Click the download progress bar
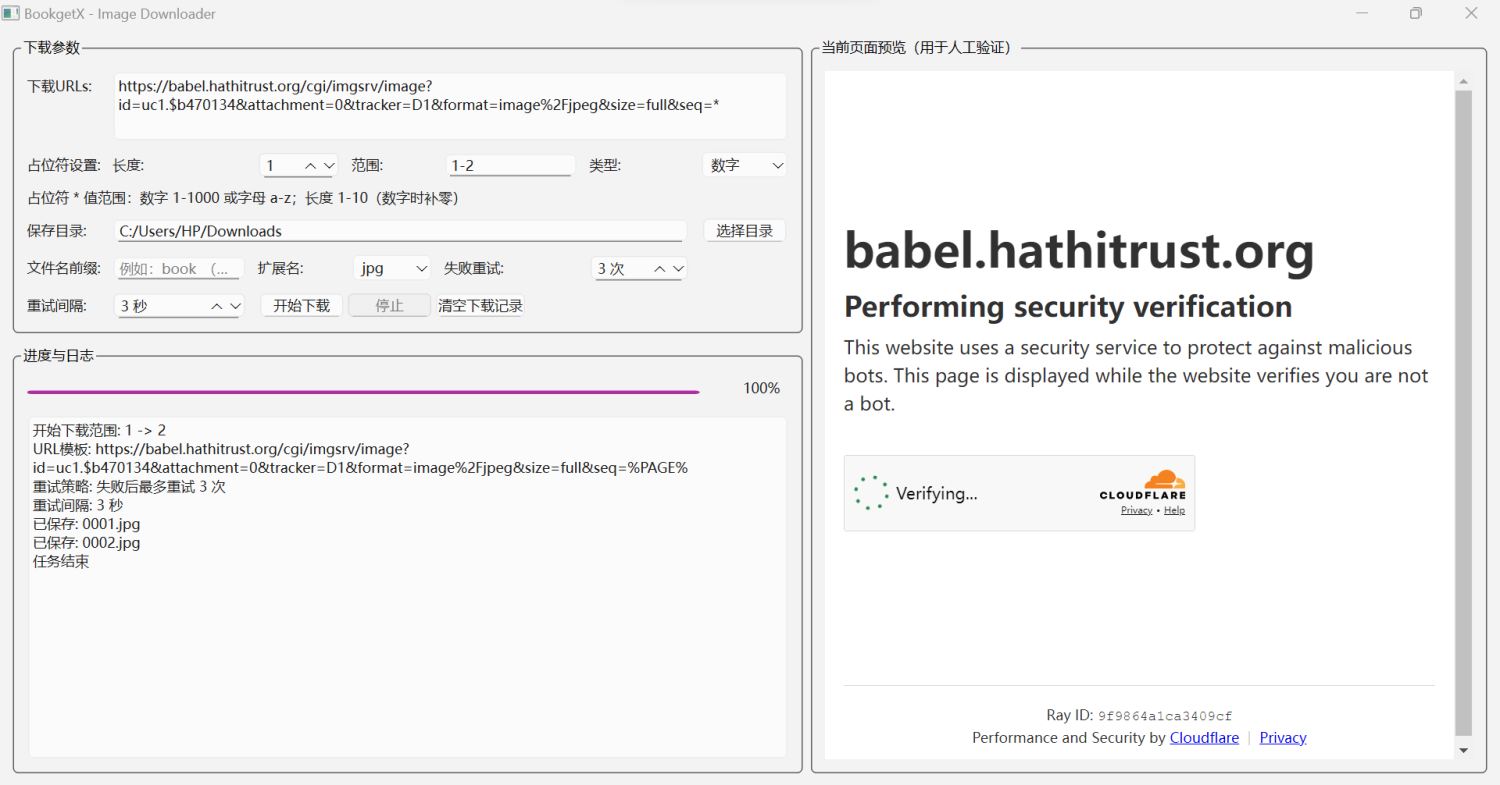Image resolution: width=1500 pixels, height=785 pixels. (363, 392)
